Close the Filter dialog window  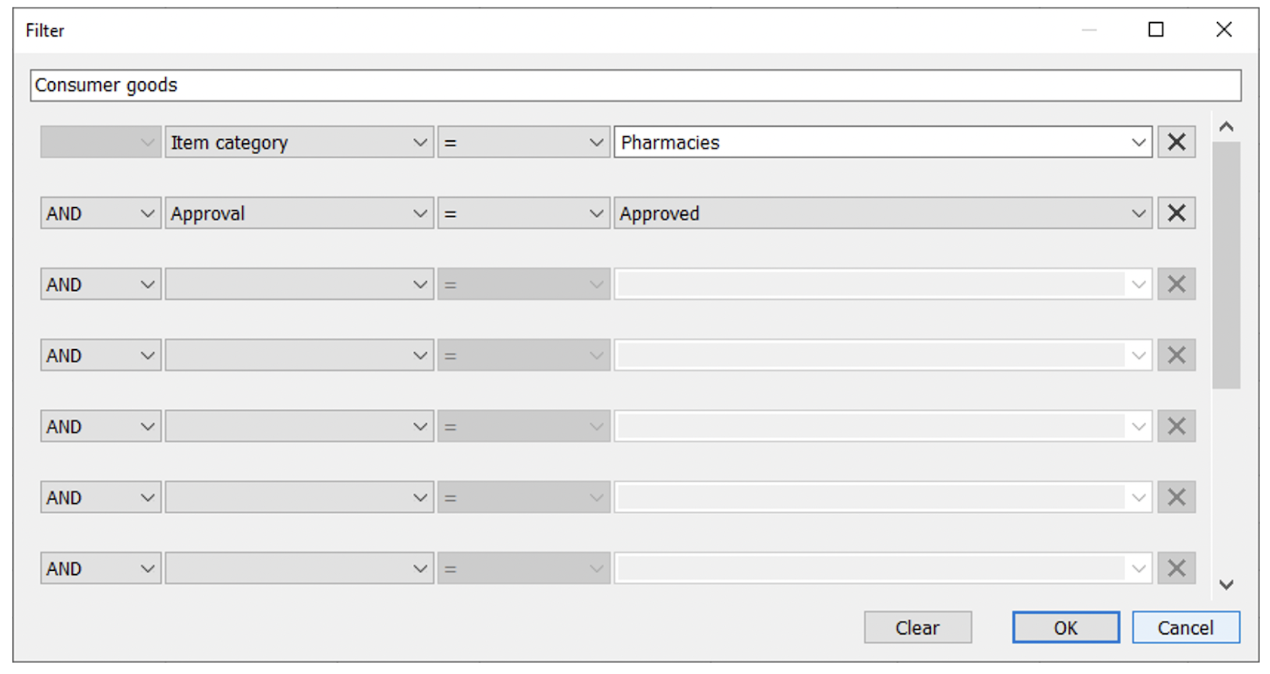pyautogui.click(x=1224, y=30)
